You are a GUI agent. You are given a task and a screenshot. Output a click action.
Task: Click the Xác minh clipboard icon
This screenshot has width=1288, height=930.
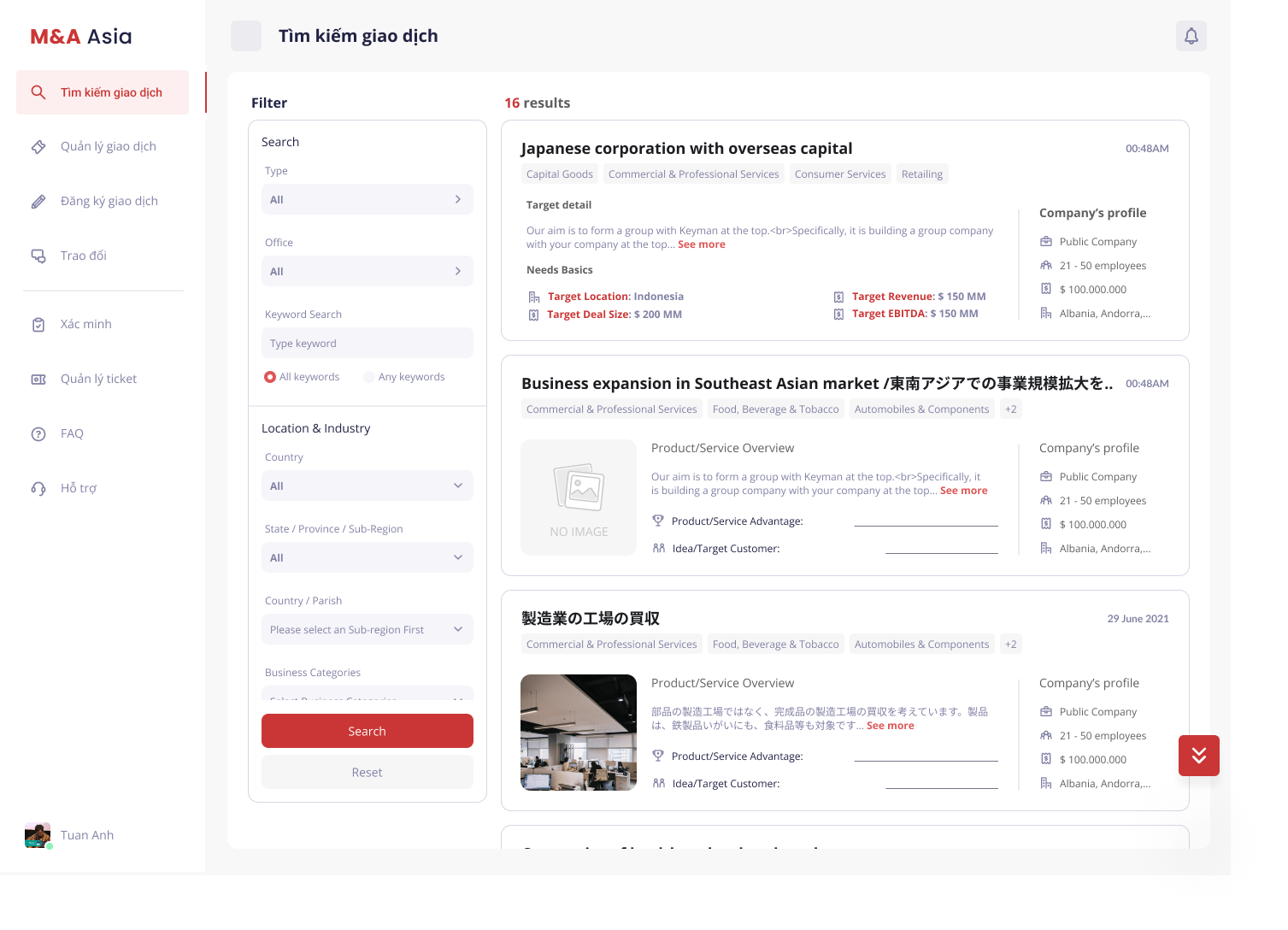click(38, 325)
